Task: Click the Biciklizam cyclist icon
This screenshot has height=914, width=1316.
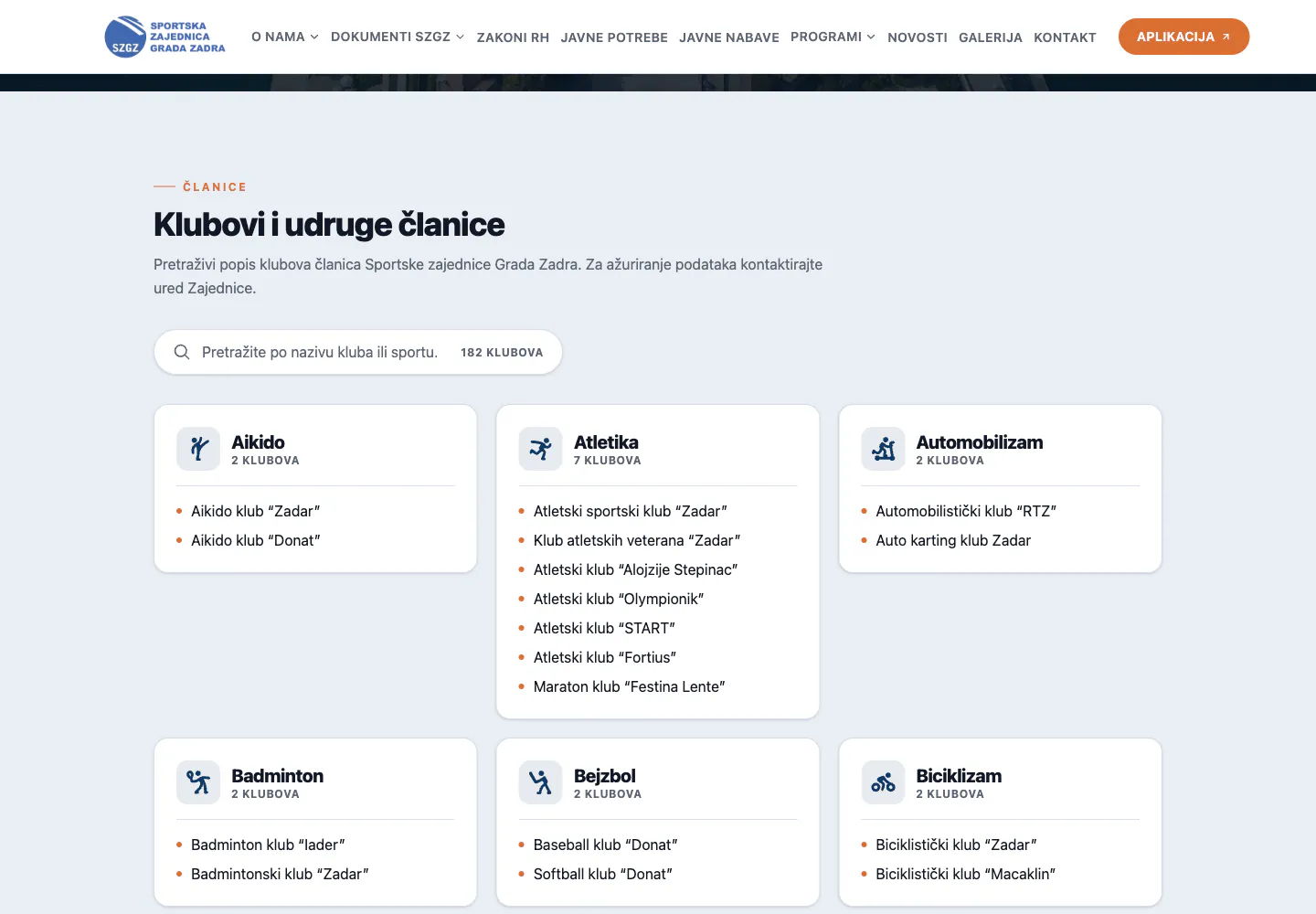Action: coord(883,782)
